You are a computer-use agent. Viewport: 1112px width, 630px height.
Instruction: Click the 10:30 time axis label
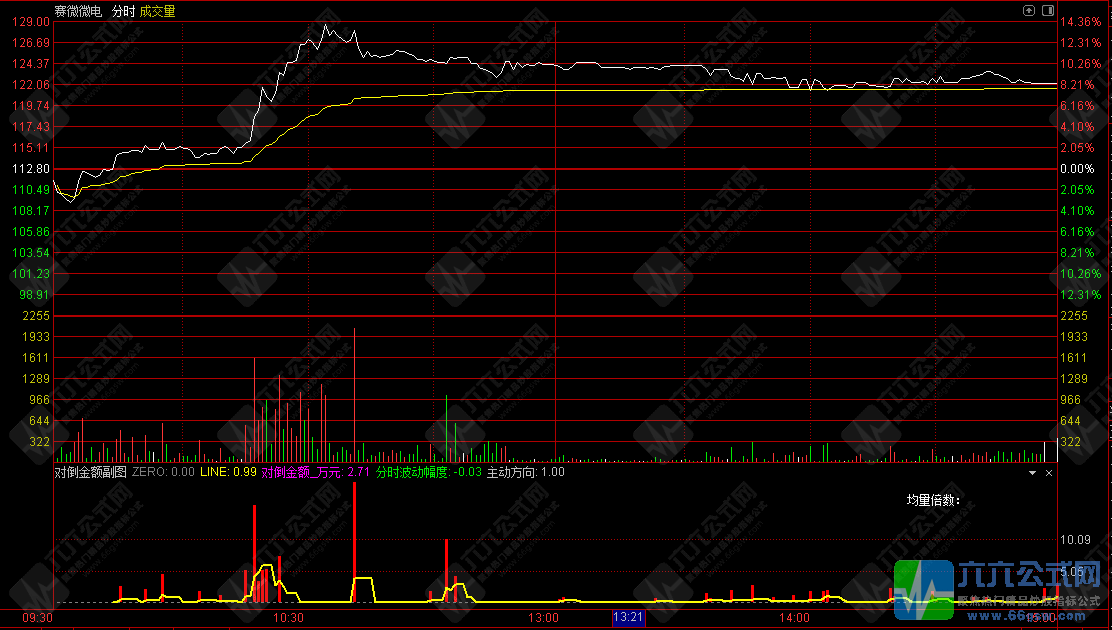pos(289,618)
